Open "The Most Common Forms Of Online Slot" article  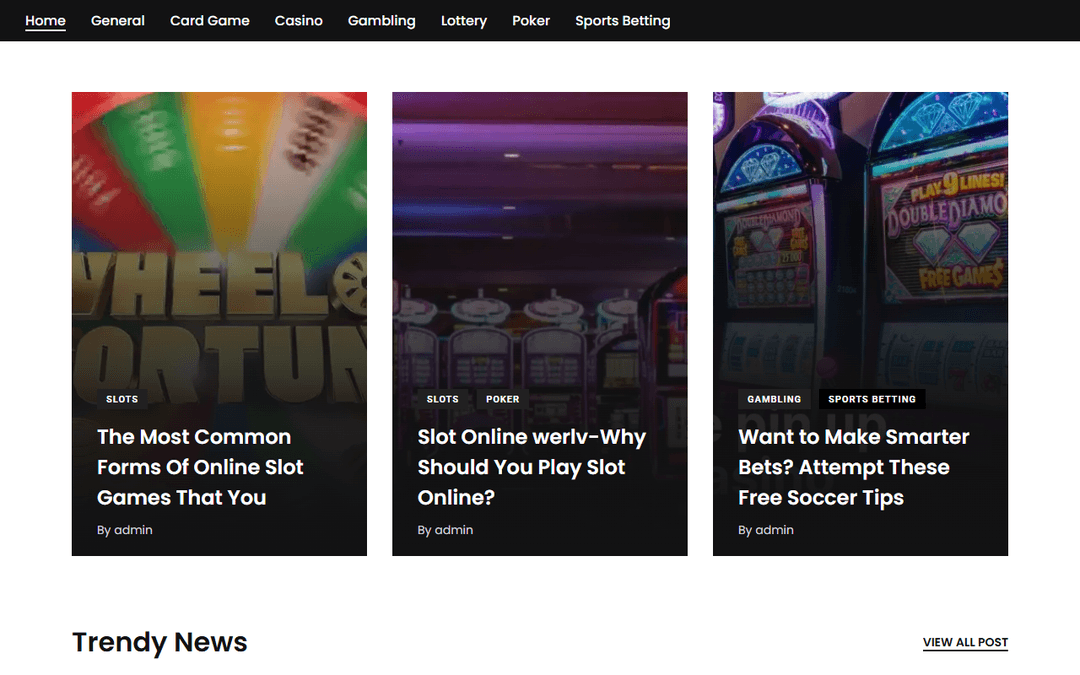click(x=200, y=467)
